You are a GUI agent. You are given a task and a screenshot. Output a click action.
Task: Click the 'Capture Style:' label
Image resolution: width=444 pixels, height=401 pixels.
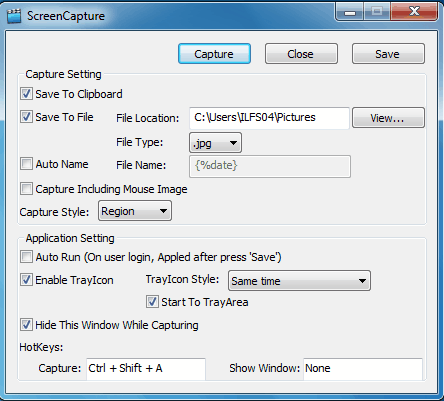pos(54,212)
